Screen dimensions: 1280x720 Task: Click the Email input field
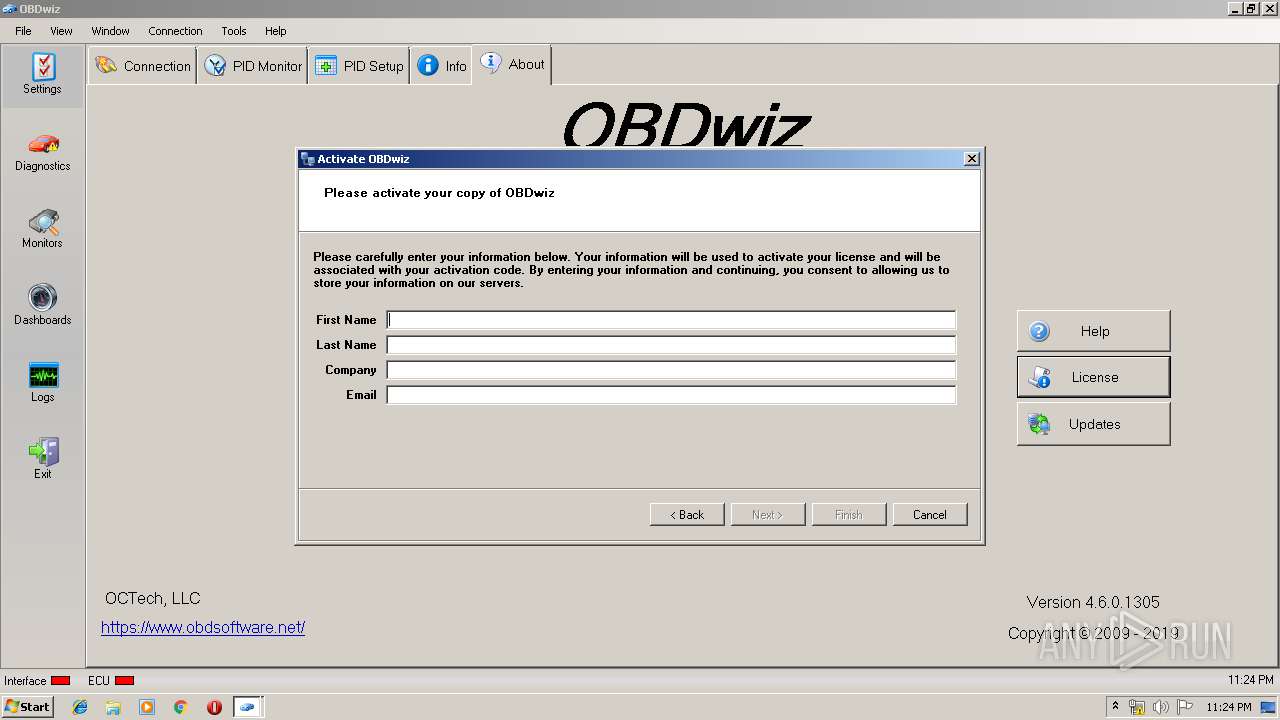671,395
